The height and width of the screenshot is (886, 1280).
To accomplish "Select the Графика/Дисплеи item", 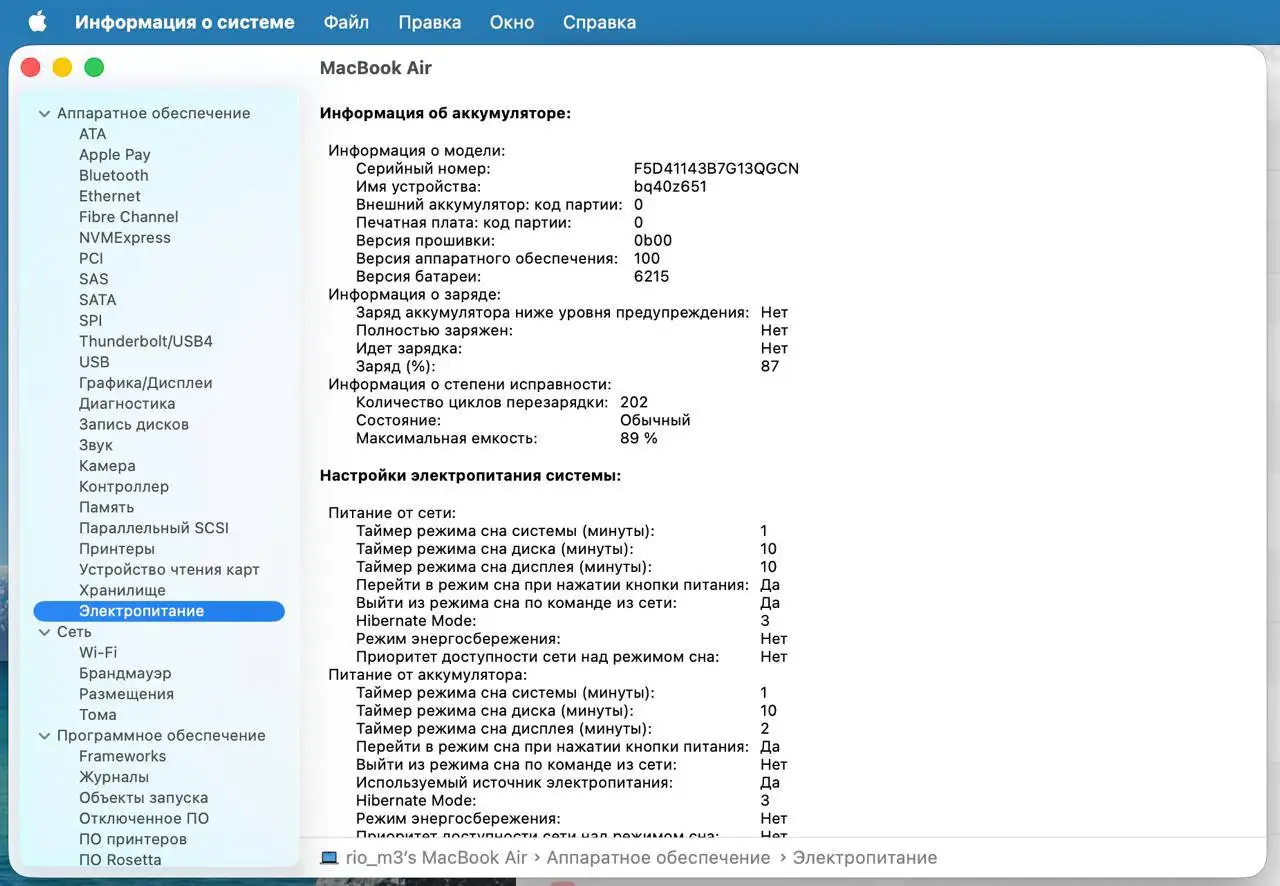I will [146, 383].
